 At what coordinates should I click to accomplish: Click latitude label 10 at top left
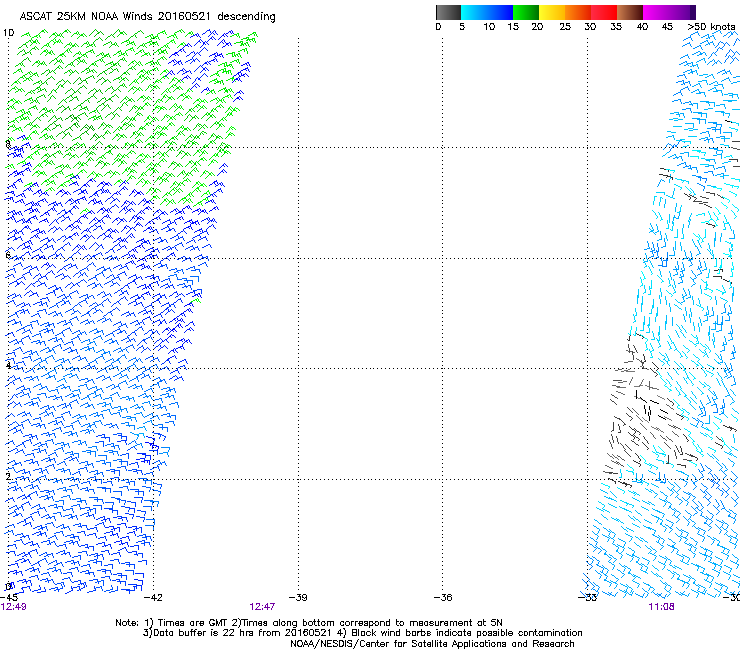click(8, 33)
